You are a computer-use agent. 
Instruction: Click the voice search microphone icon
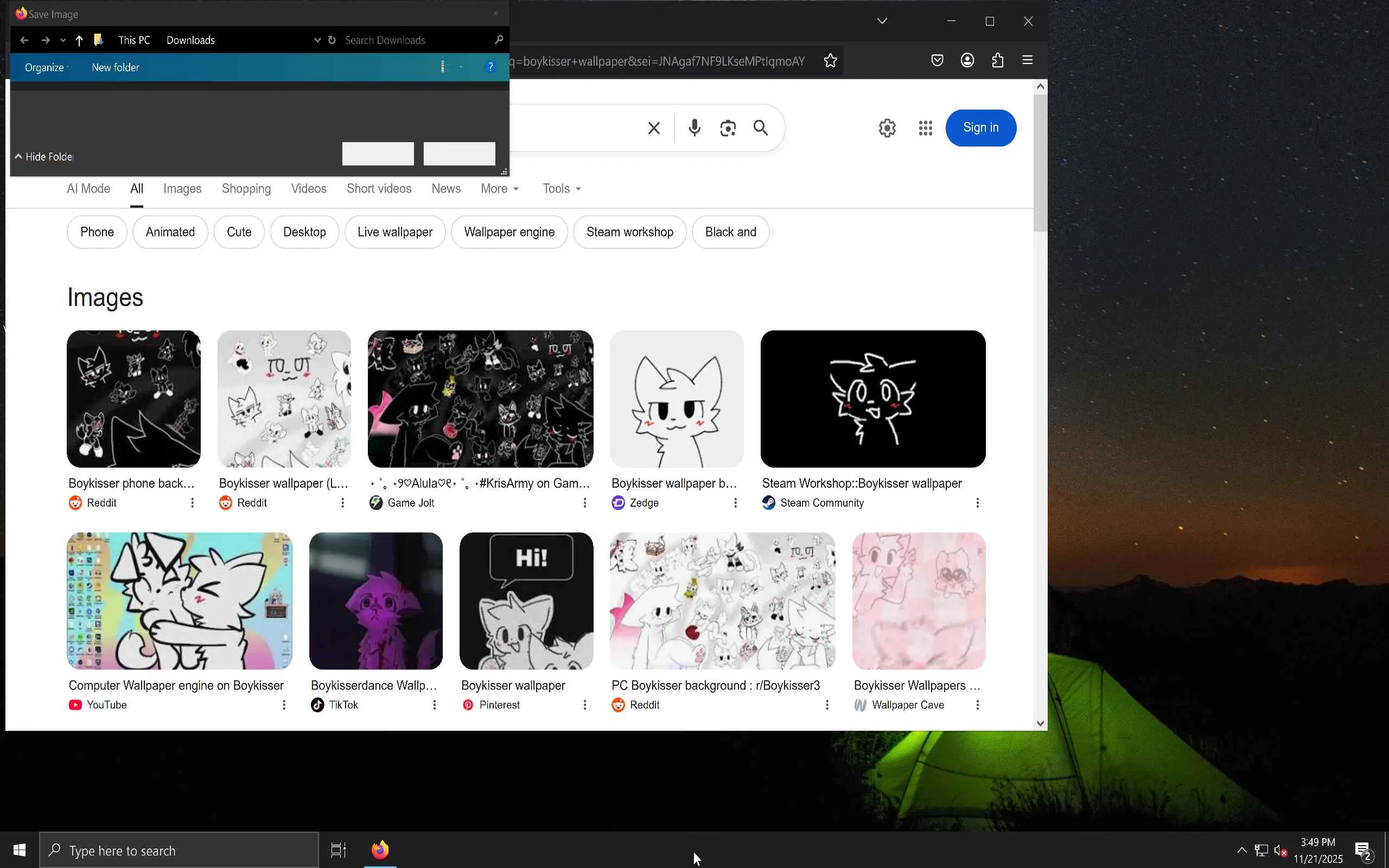pos(694,127)
